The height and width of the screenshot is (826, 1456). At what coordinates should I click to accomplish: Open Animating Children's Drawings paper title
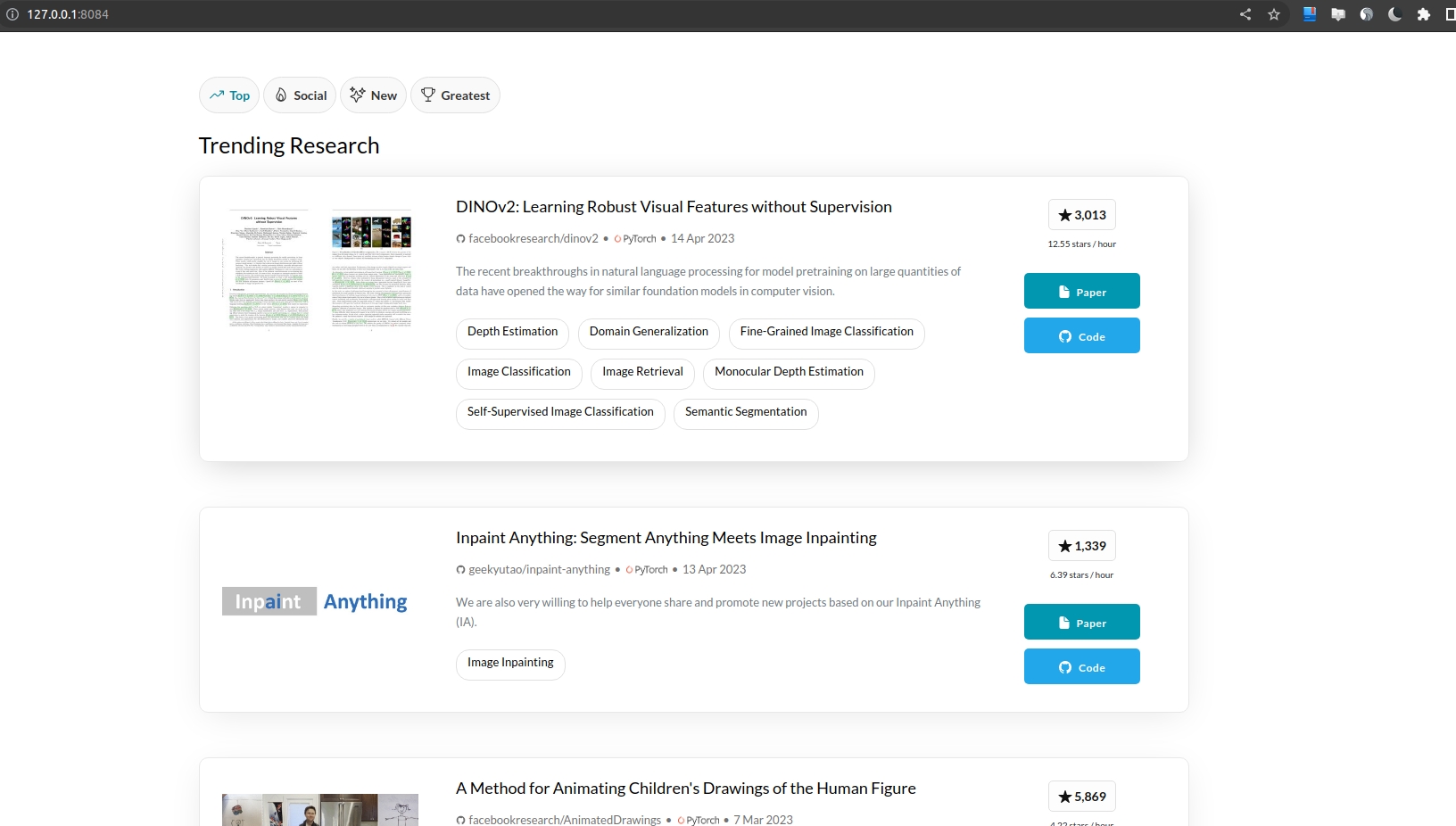(686, 789)
